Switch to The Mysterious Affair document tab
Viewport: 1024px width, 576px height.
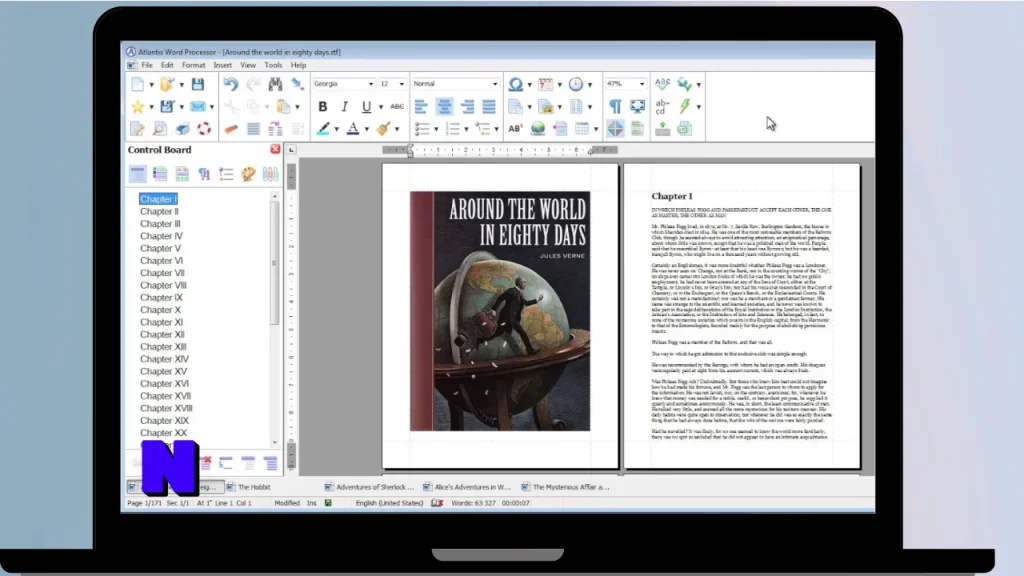566,487
